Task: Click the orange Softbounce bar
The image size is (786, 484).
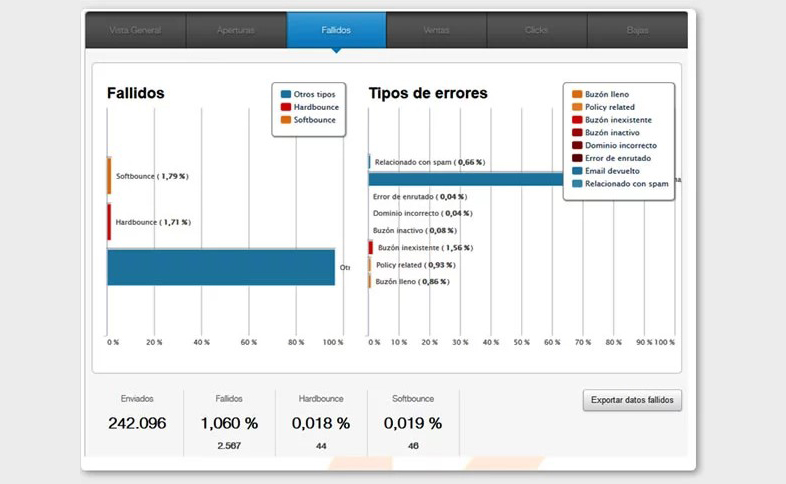Action: point(109,176)
